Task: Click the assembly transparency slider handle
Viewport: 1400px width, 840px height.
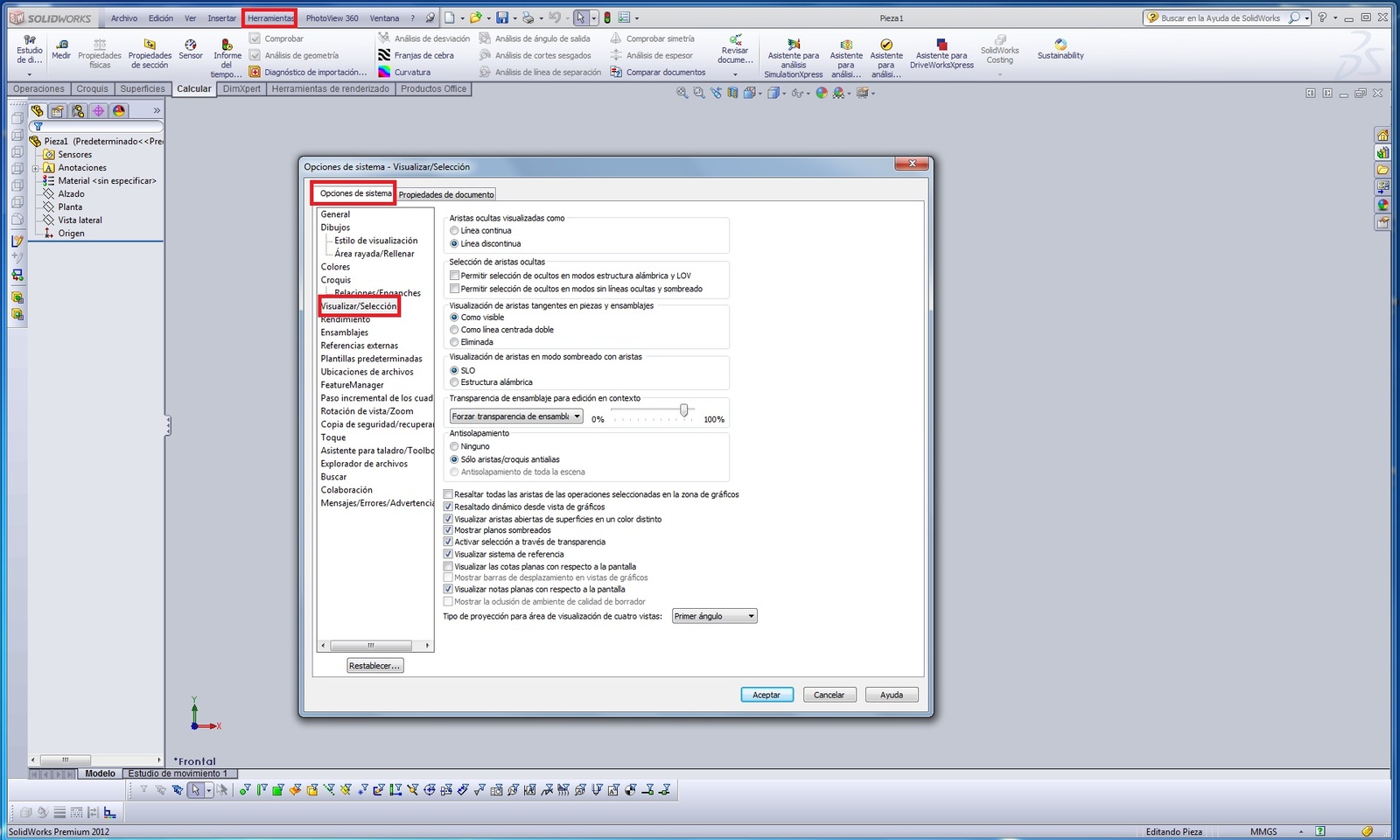Action: pos(684,409)
